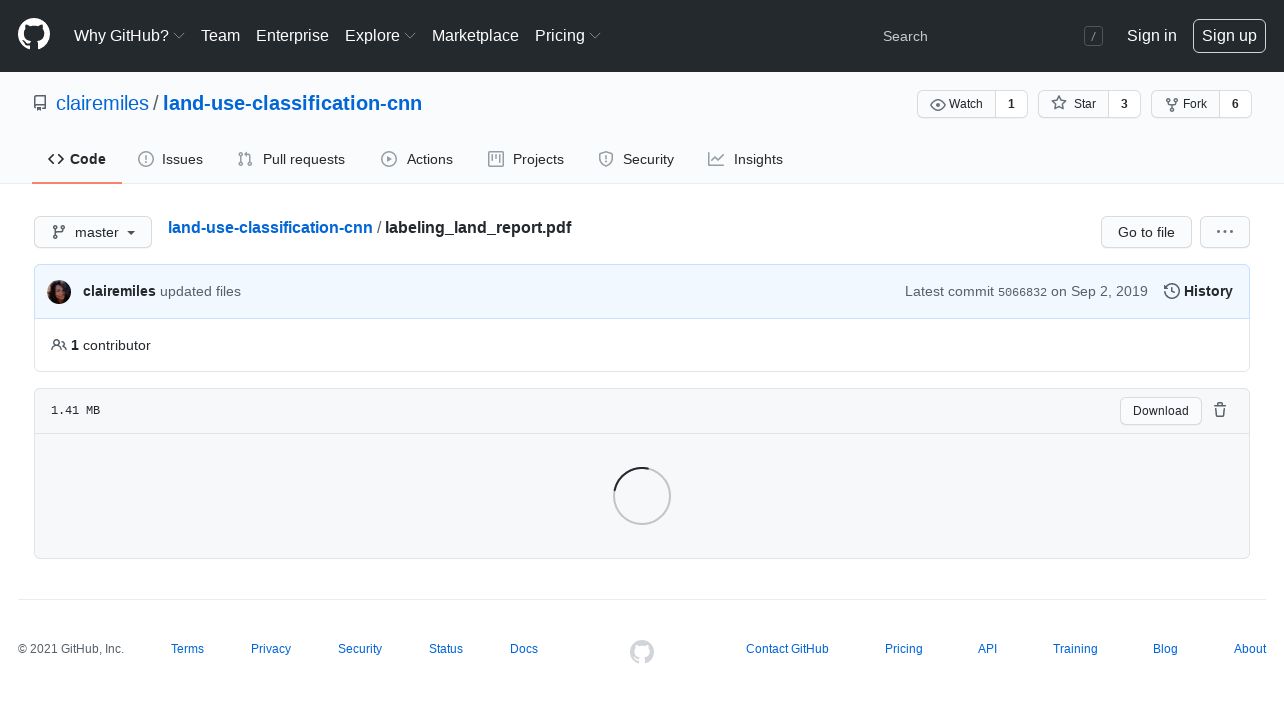Screen dimensions: 1284x714
Task: Switch to the Code tab
Action: (77, 159)
